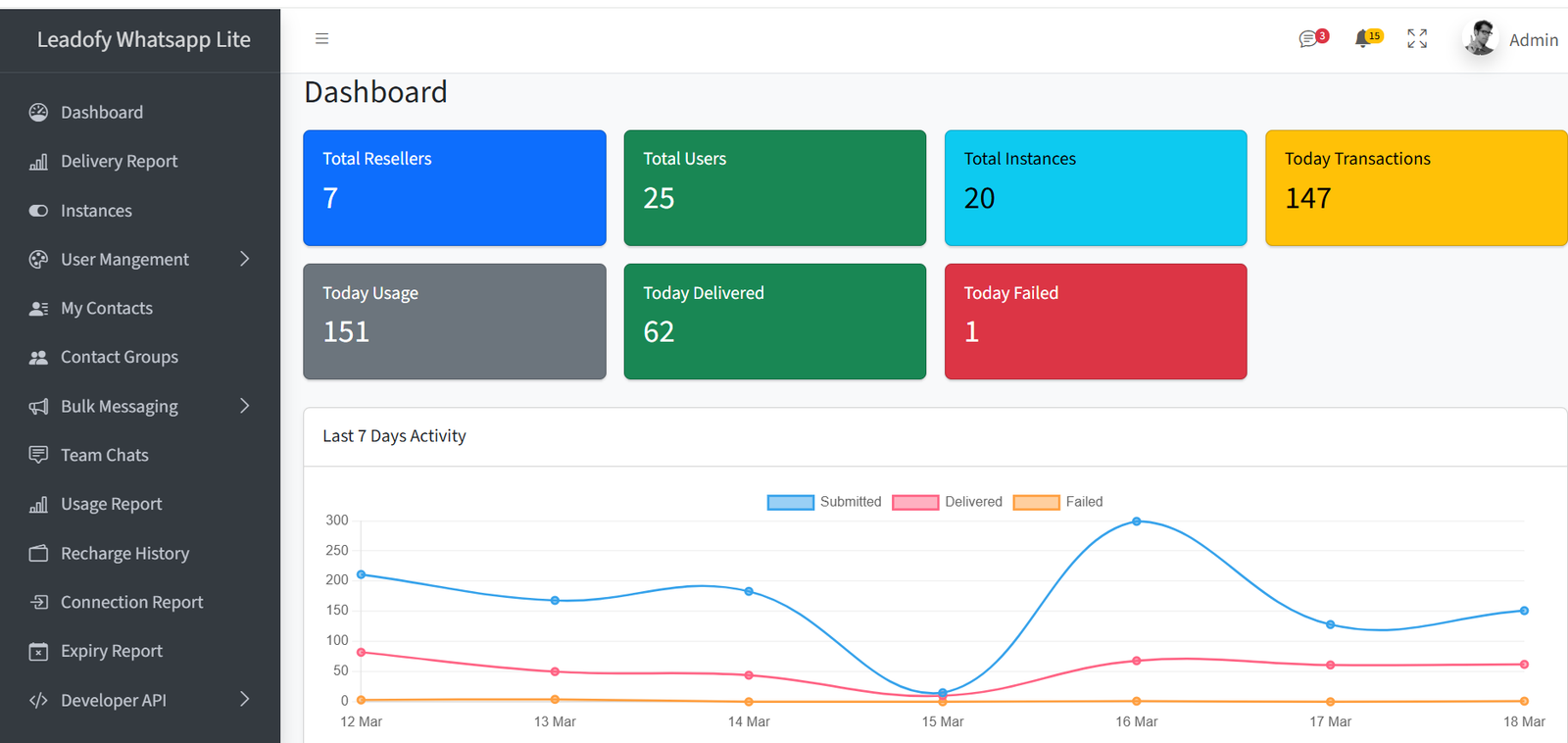The image size is (1568, 743).
Task: Open Team Chats page
Action: tap(140, 455)
